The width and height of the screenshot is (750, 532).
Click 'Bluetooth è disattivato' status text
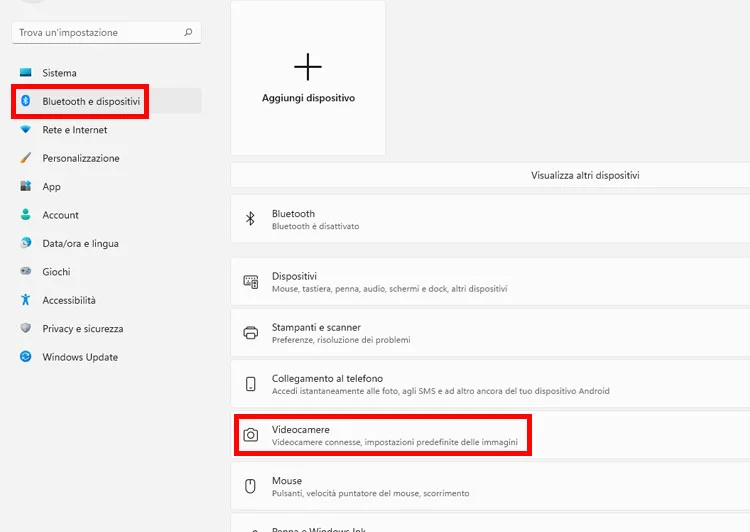[316, 226]
